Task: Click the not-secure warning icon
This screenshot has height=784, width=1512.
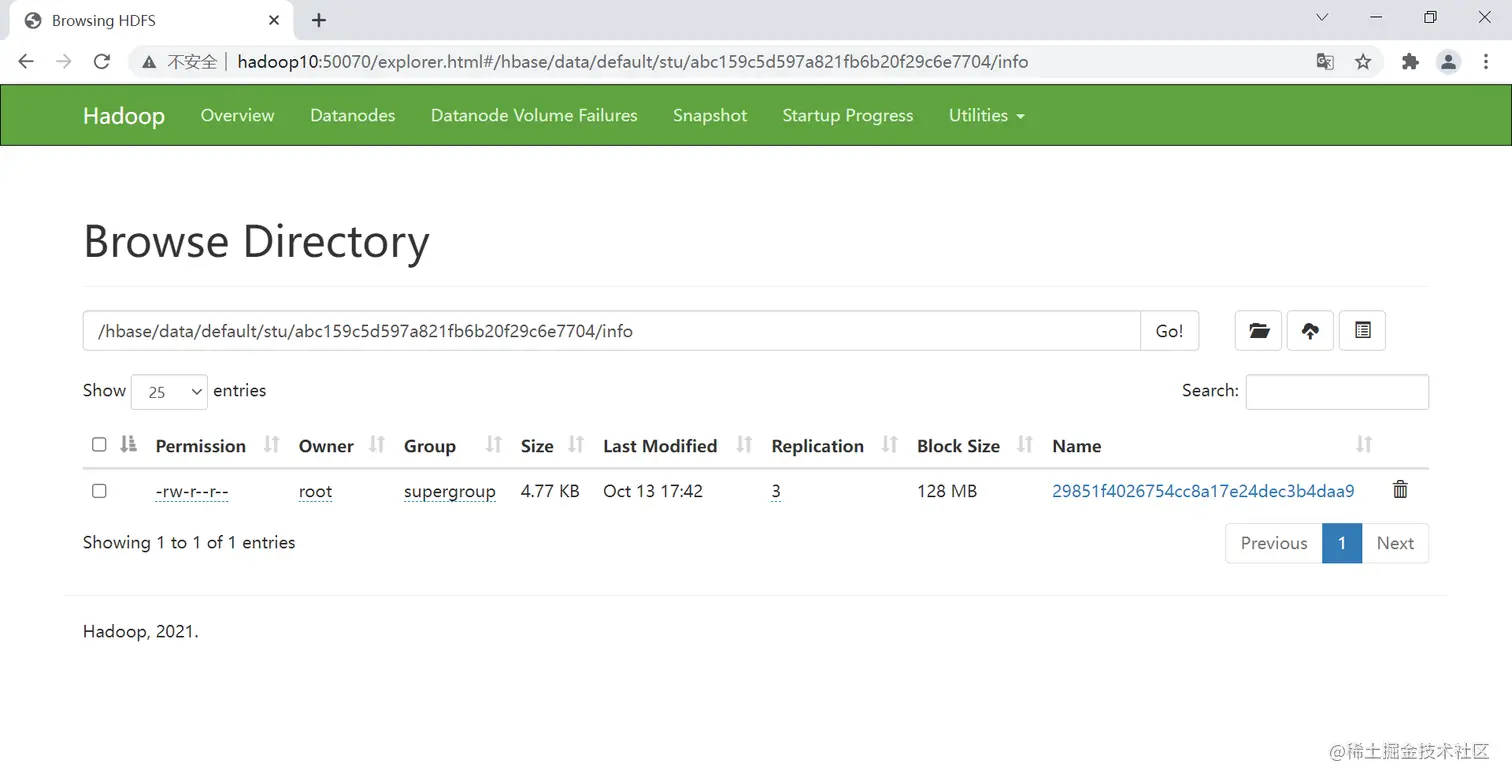Action: tap(149, 62)
